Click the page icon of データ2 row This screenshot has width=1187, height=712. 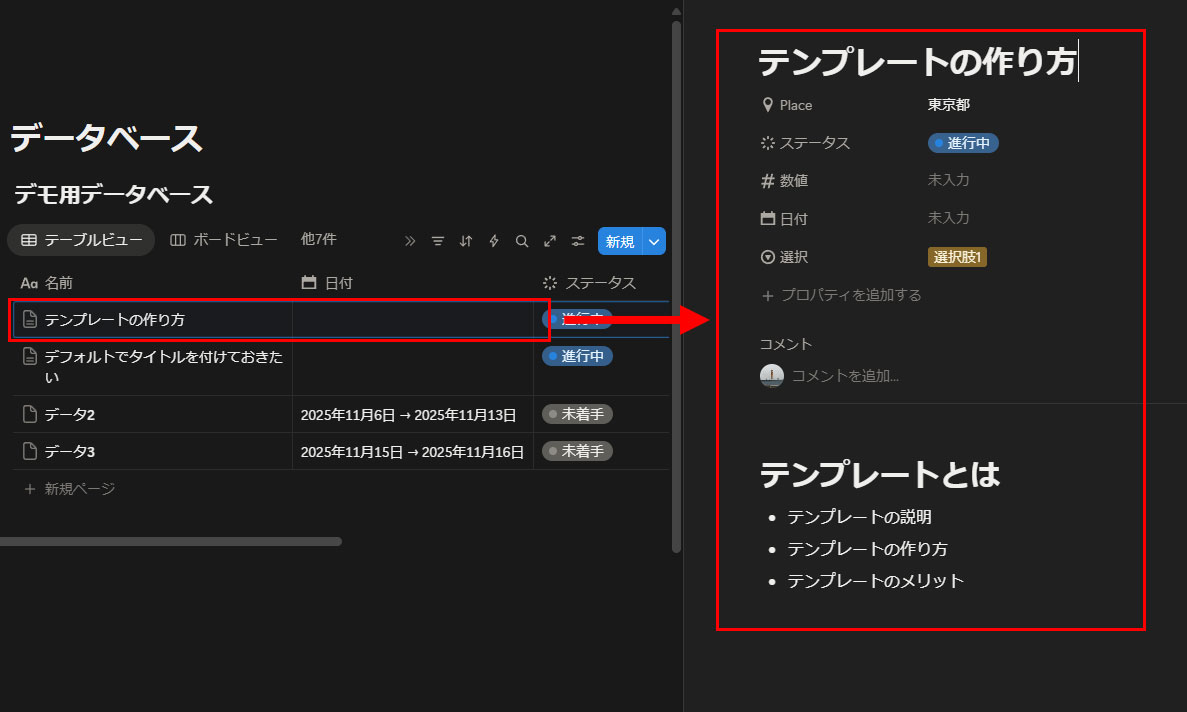[x=30, y=414]
